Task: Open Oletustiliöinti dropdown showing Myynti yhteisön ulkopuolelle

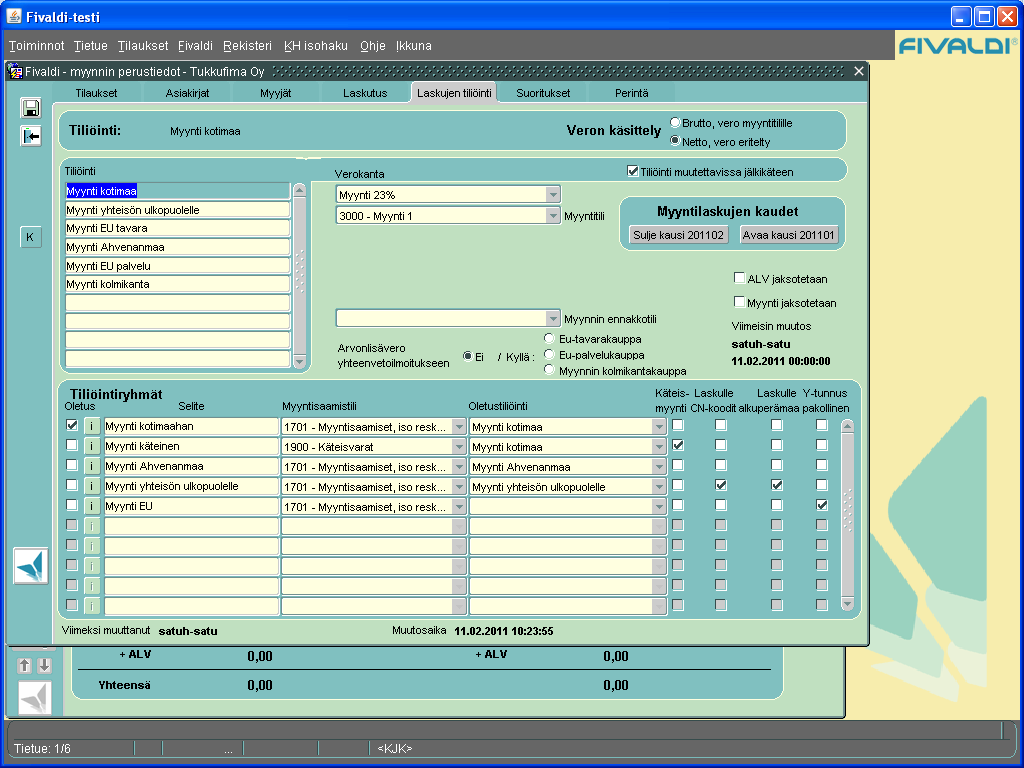Action: (x=659, y=487)
